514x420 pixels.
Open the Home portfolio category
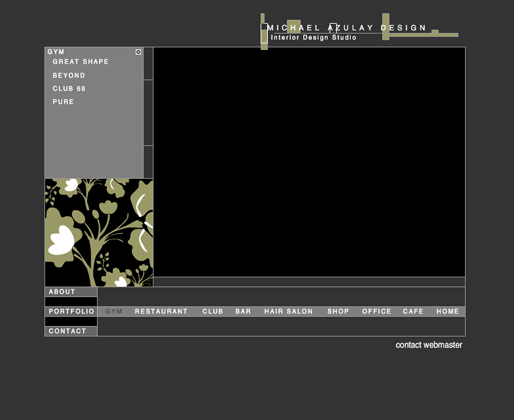pos(448,311)
